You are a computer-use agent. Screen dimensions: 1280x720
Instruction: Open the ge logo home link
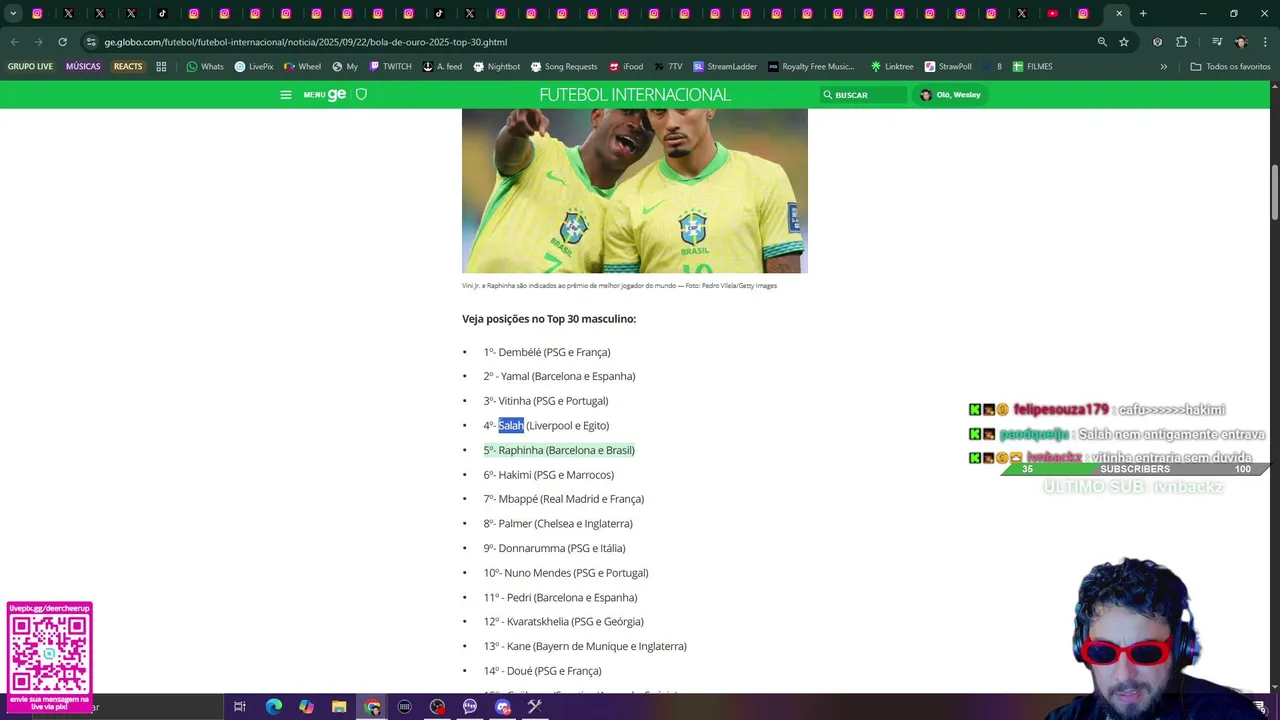[336, 95]
